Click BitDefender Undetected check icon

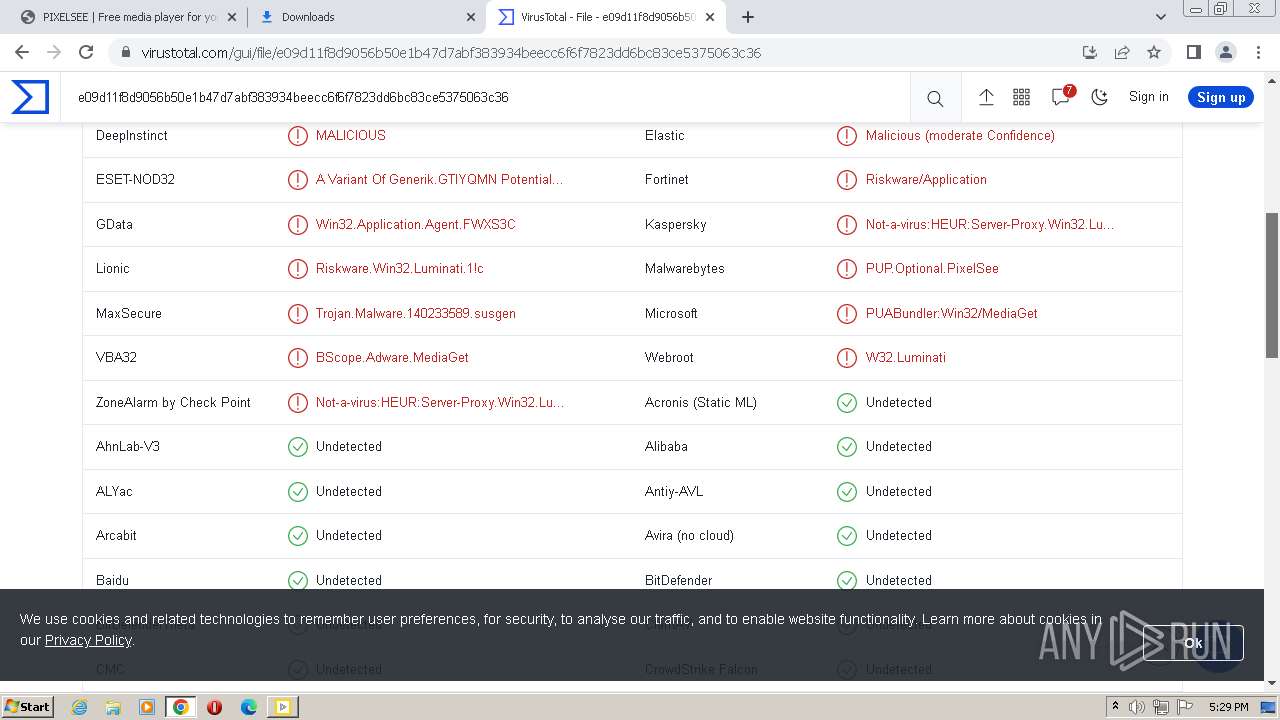pos(847,580)
